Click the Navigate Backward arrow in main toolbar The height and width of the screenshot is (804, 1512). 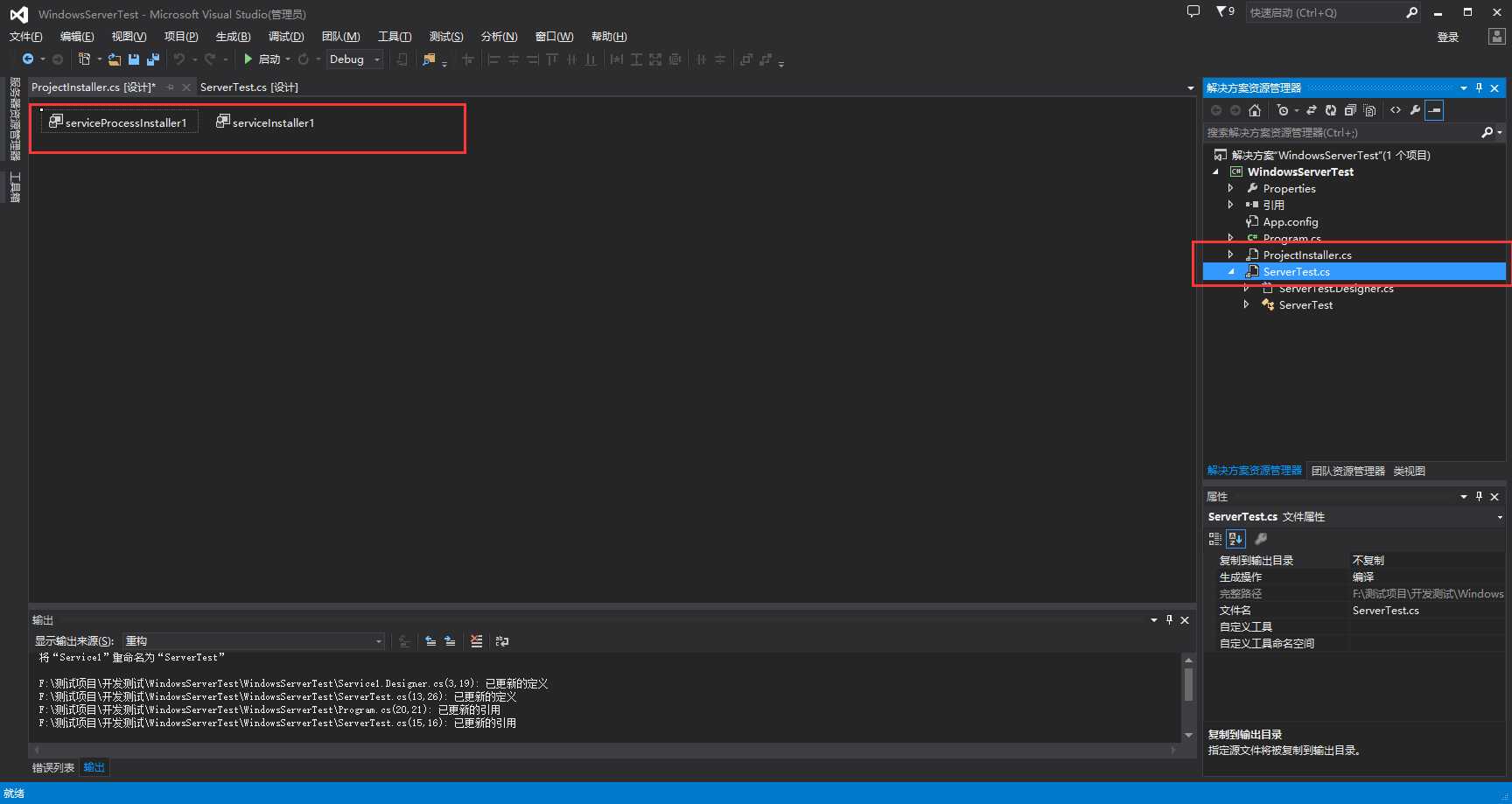click(28, 59)
